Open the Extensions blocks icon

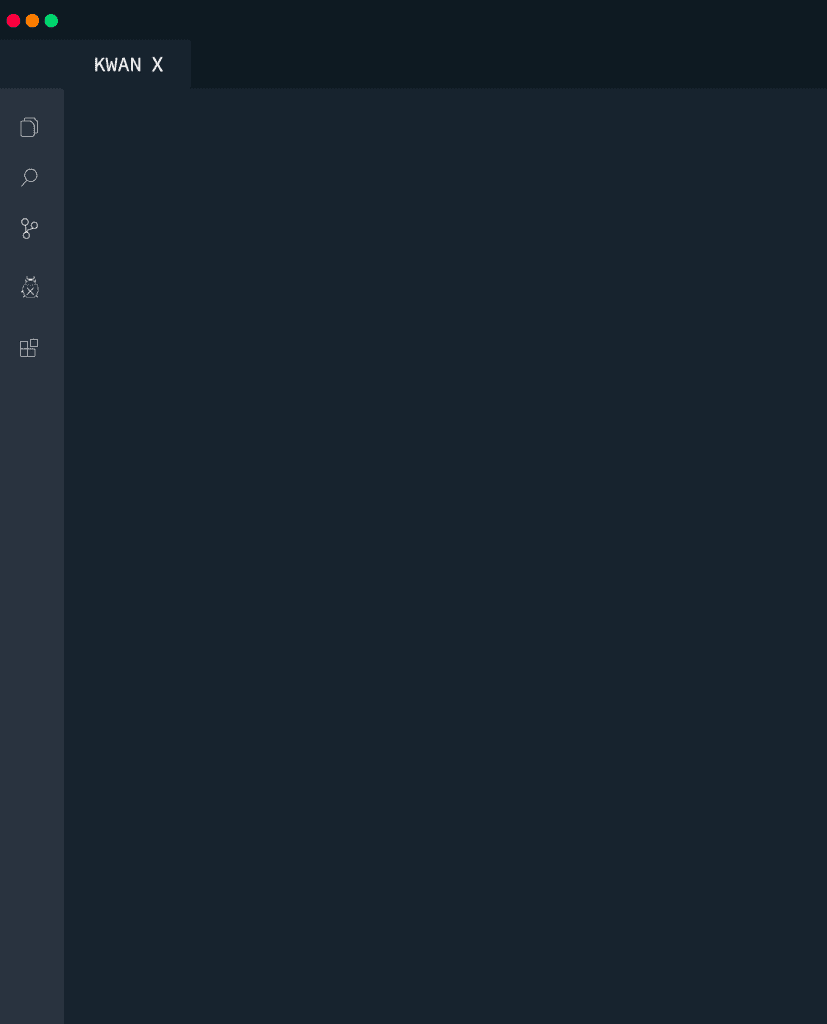click(x=29, y=348)
